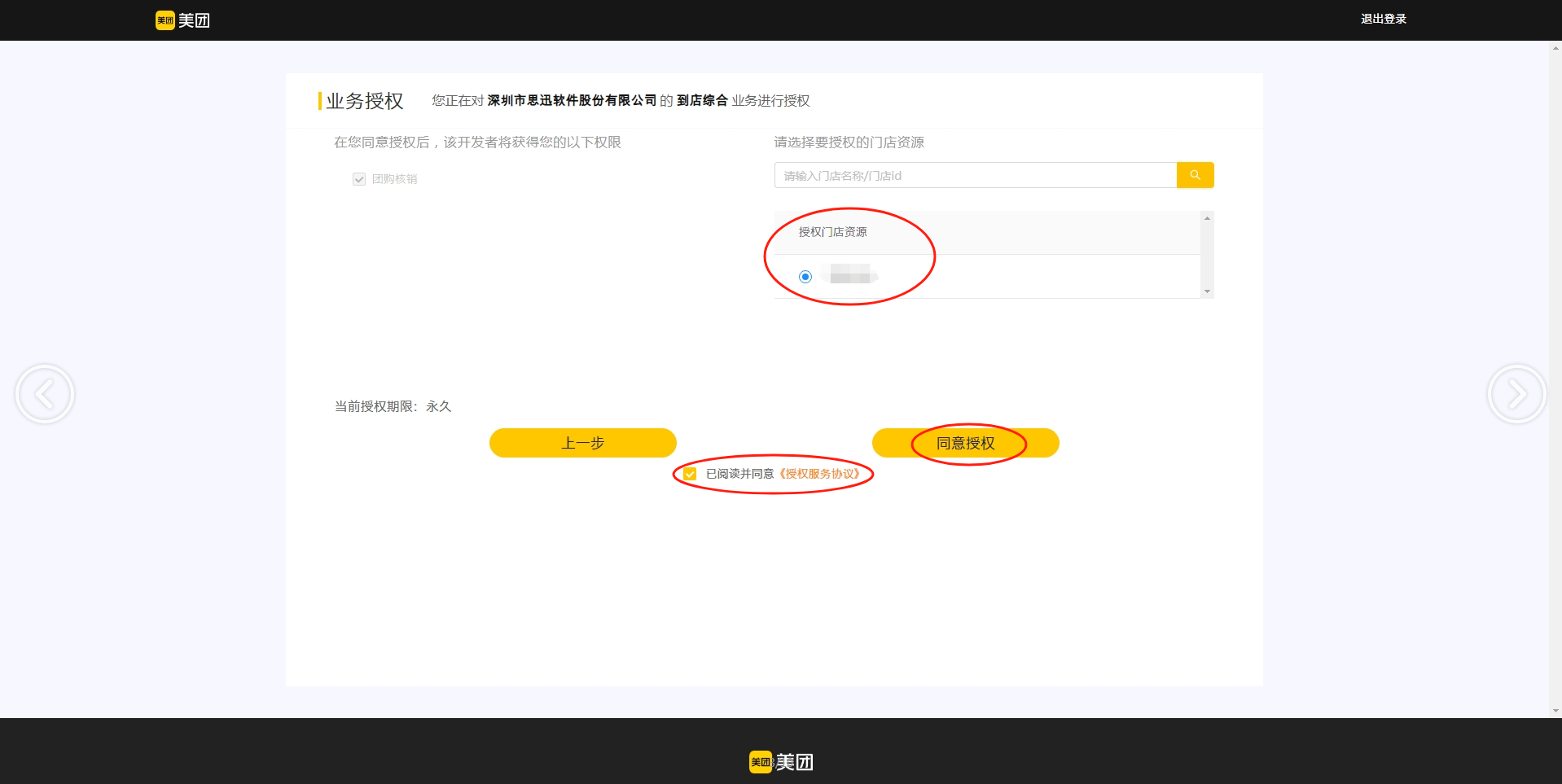
Task: Click the 上一步 back button
Action: pos(582,443)
